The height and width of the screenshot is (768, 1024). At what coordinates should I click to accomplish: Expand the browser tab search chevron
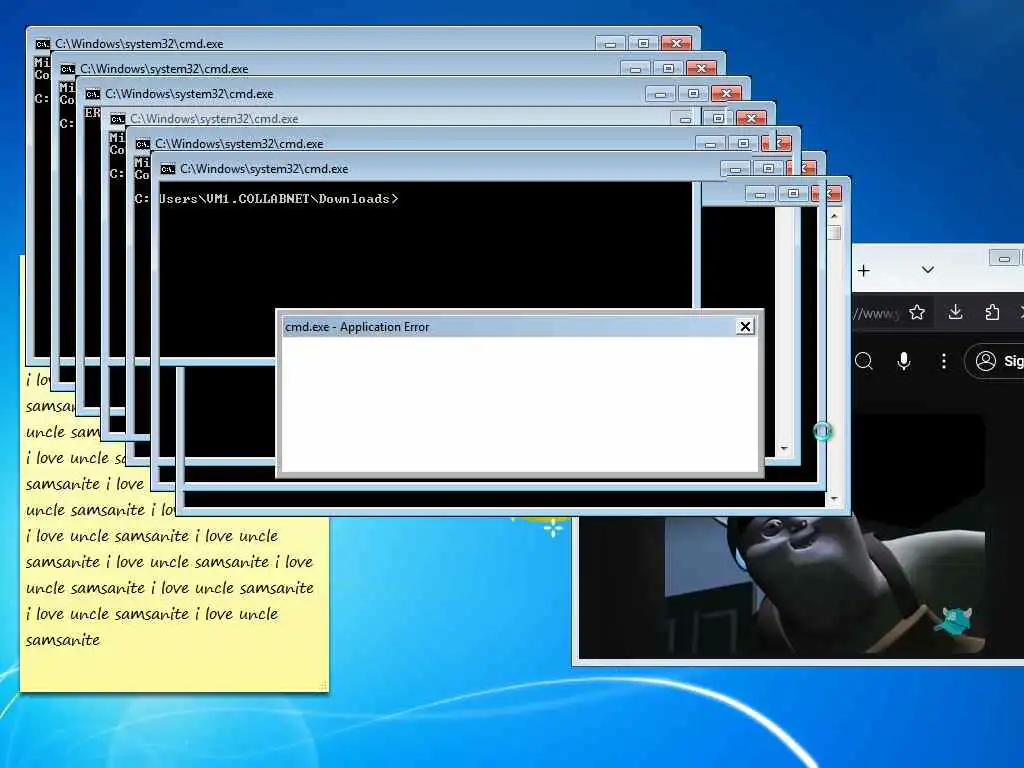coord(927,270)
